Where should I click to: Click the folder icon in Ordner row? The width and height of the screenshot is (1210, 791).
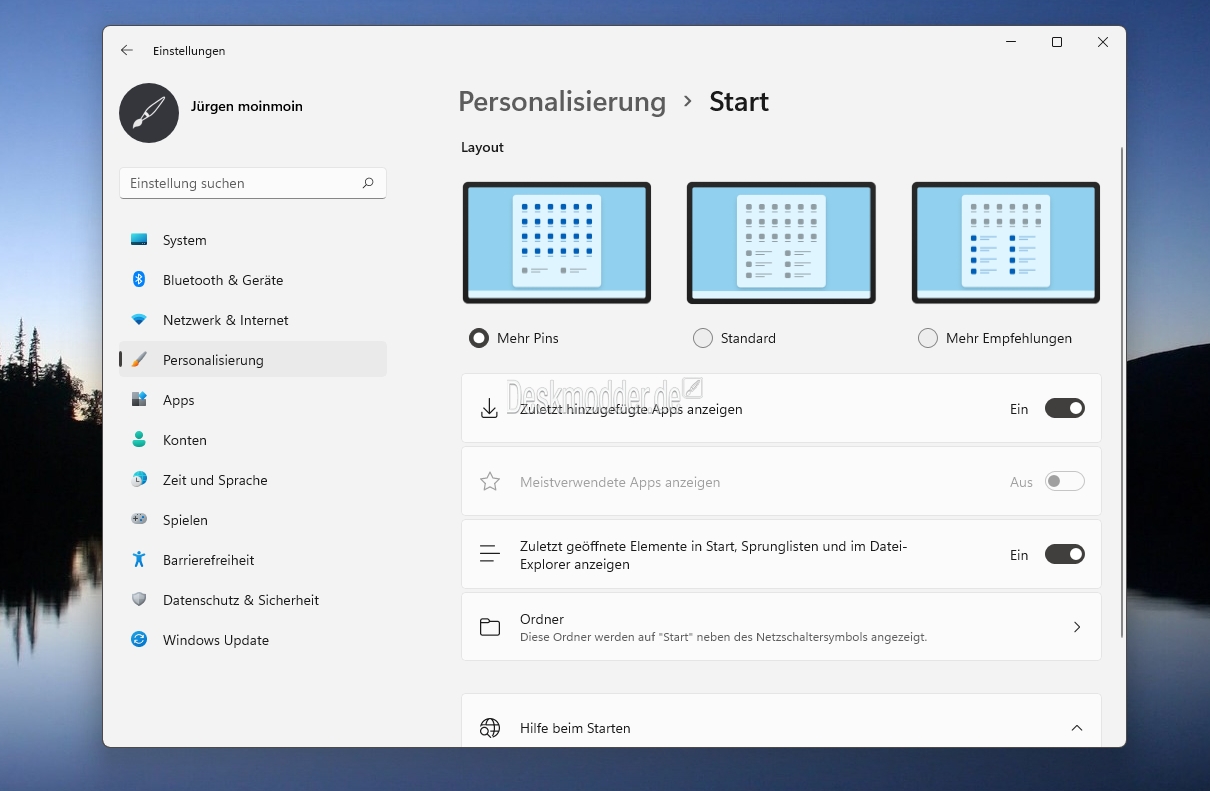[489, 627]
